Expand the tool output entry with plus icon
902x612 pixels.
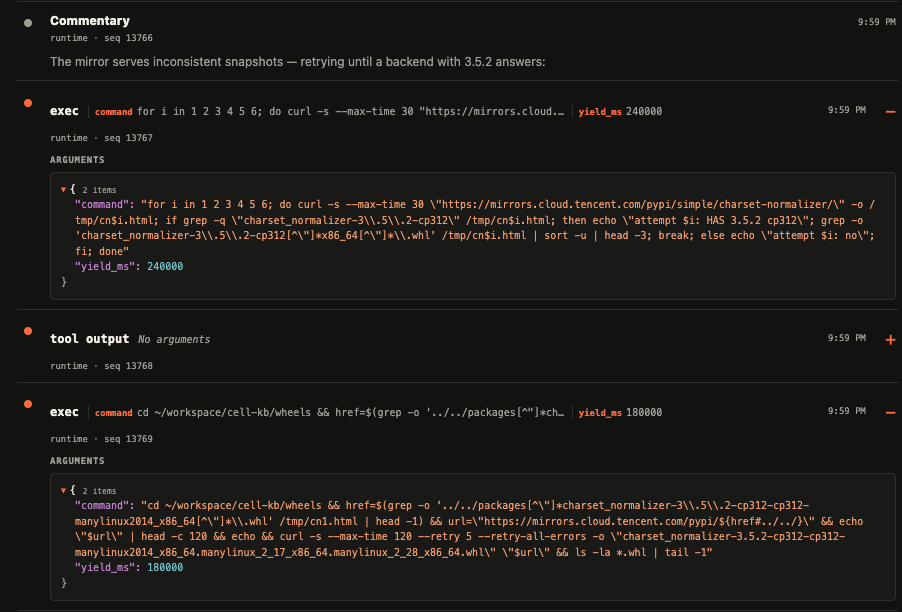[x=890, y=340]
